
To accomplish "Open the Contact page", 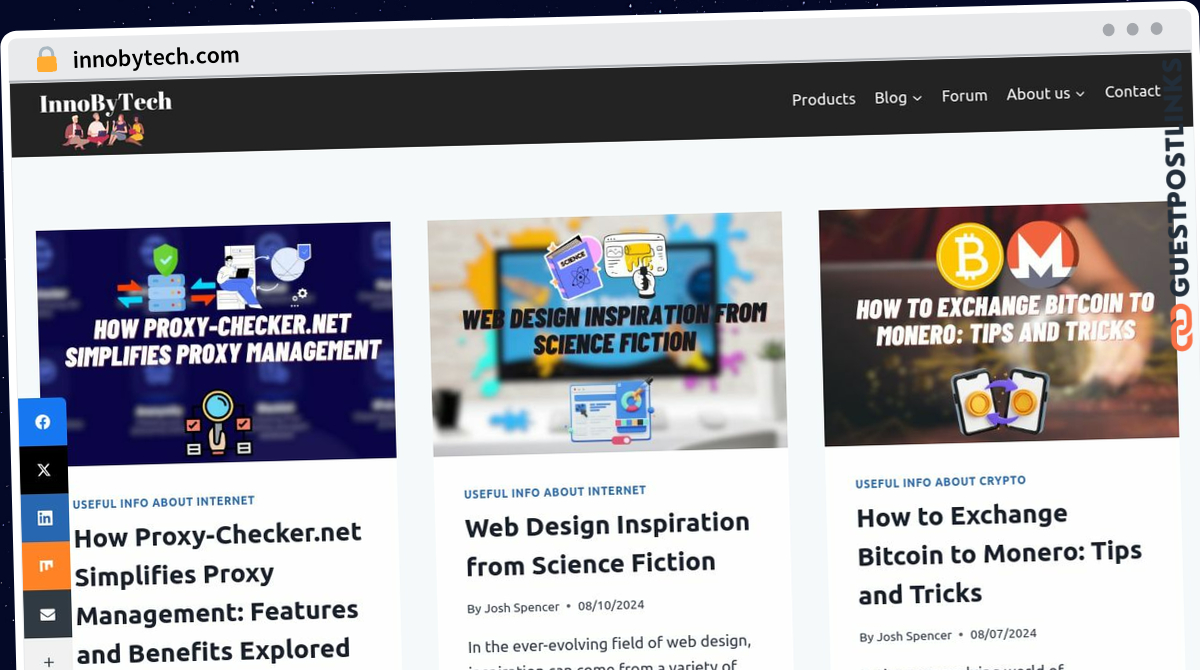I will (1132, 91).
